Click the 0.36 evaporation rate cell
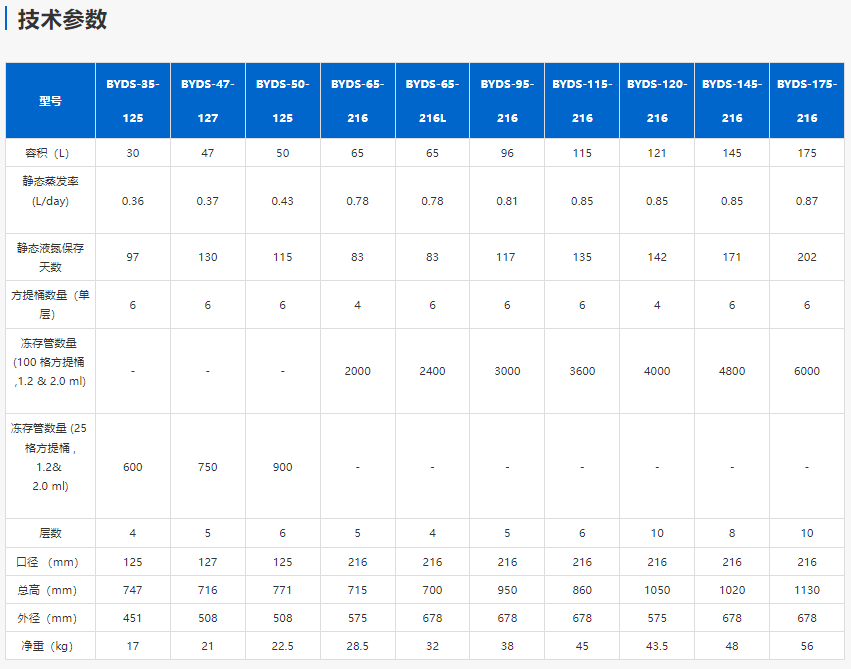This screenshot has width=851, height=669. [133, 201]
